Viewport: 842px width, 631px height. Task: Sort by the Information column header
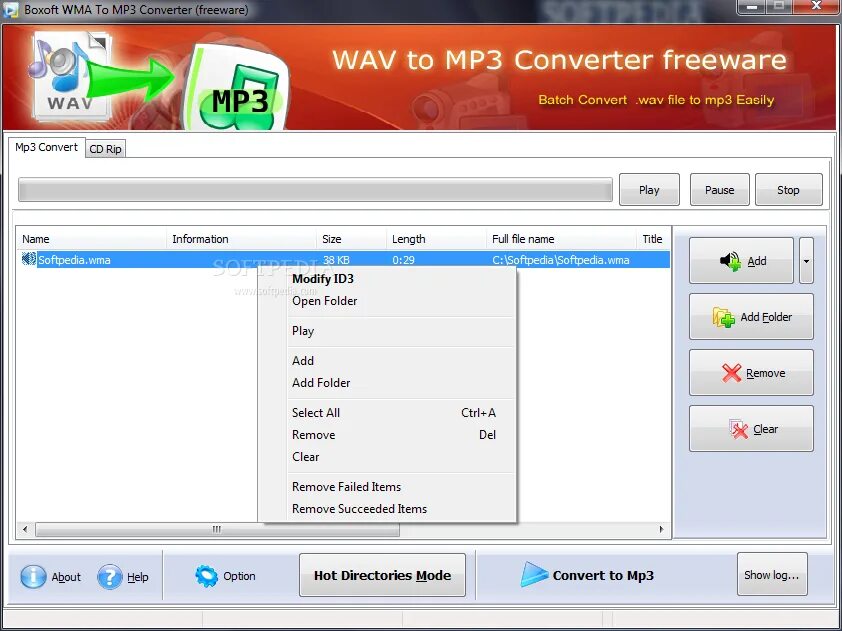tap(242, 239)
